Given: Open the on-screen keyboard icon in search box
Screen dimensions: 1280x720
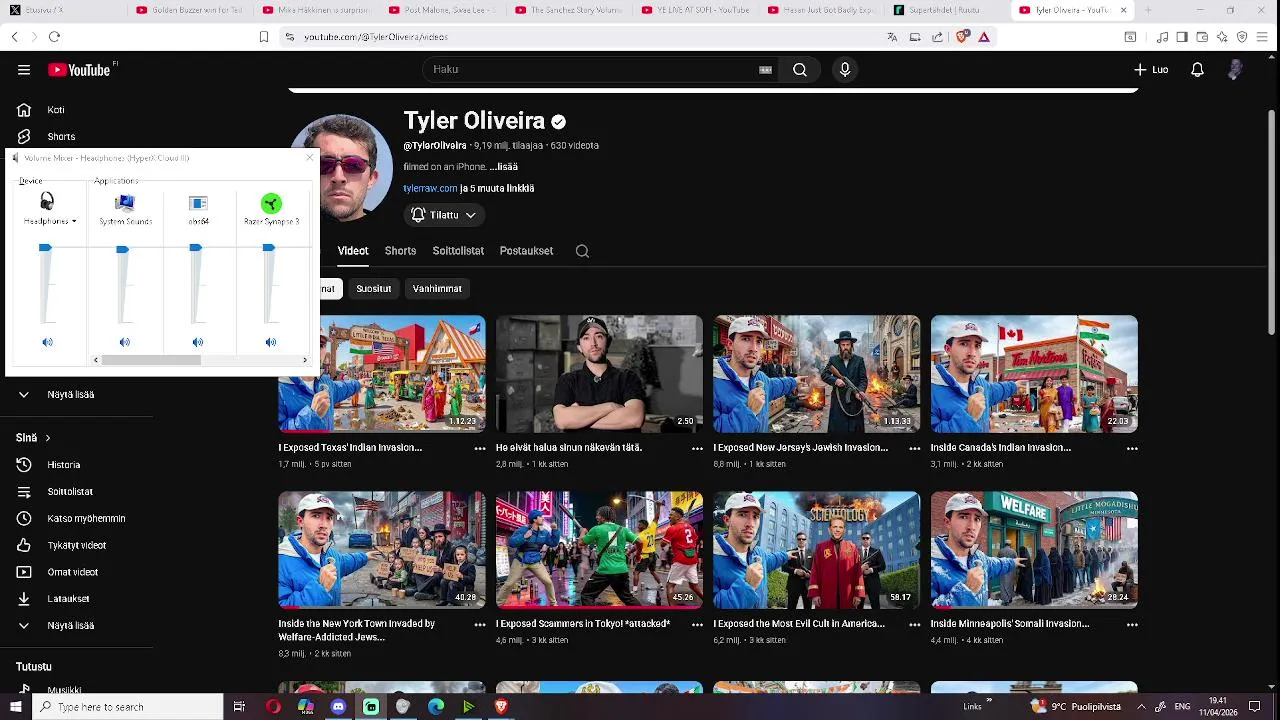Looking at the screenshot, I should 765,70.
